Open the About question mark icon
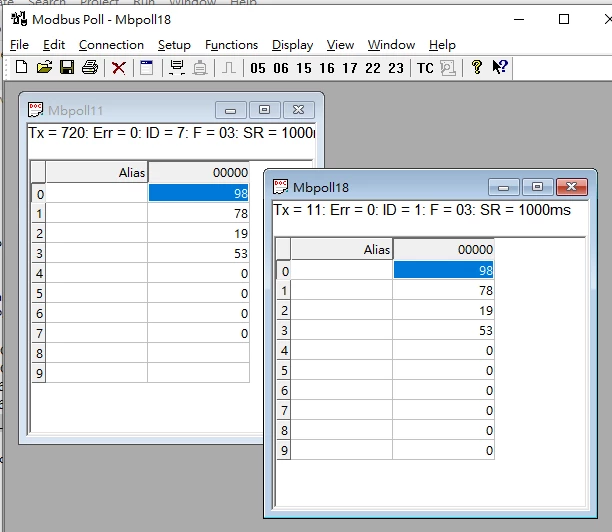Image resolution: width=612 pixels, height=532 pixels. [x=477, y=67]
